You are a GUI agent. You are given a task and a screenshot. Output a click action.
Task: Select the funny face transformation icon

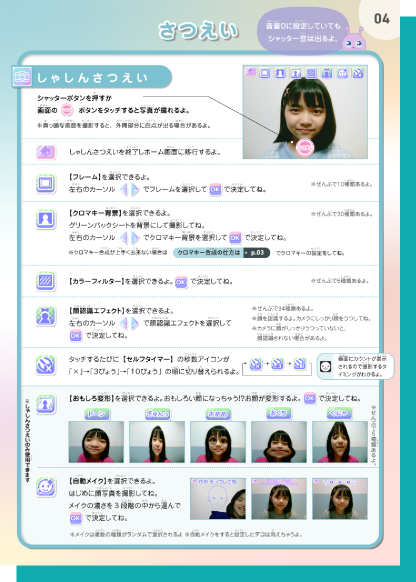point(46,404)
